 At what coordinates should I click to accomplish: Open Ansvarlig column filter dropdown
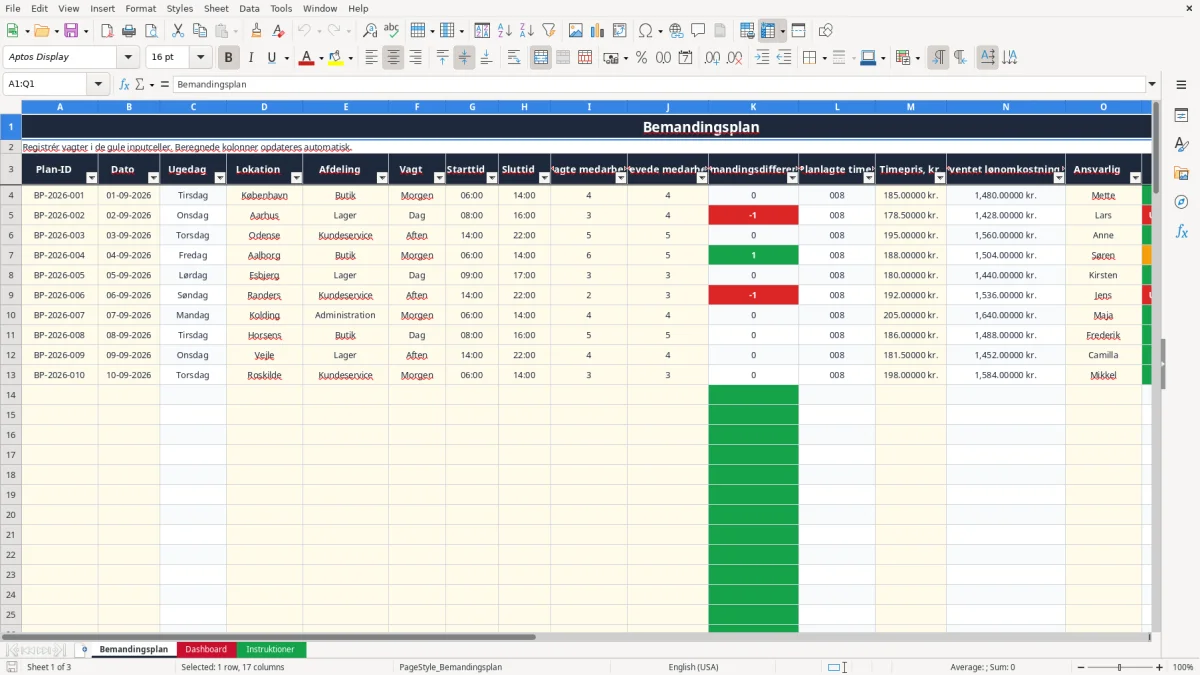click(x=1135, y=178)
